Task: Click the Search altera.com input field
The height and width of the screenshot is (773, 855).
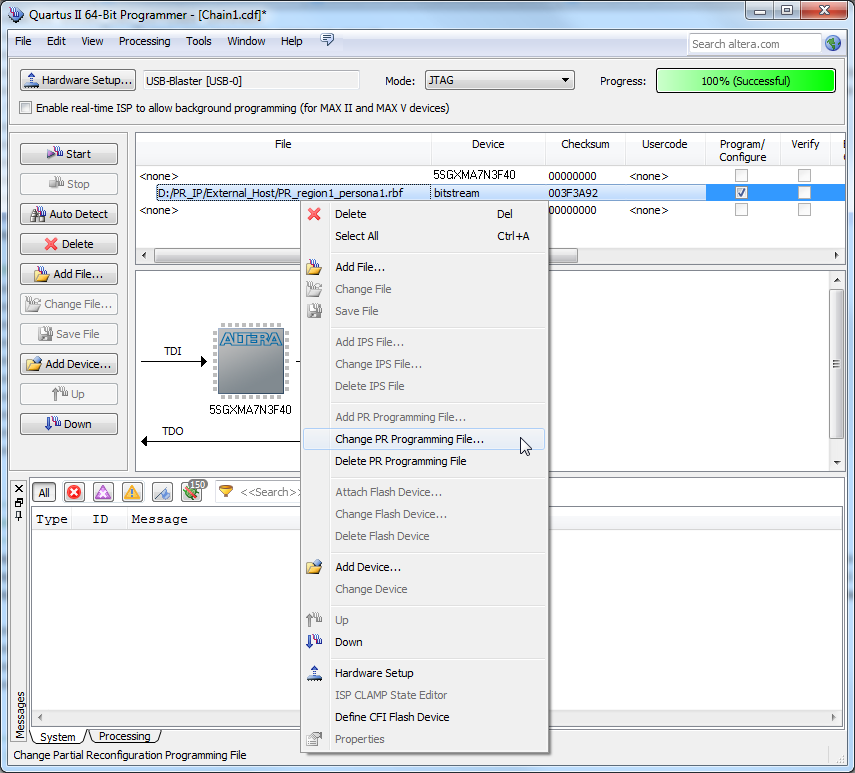Action: (x=753, y=44)
